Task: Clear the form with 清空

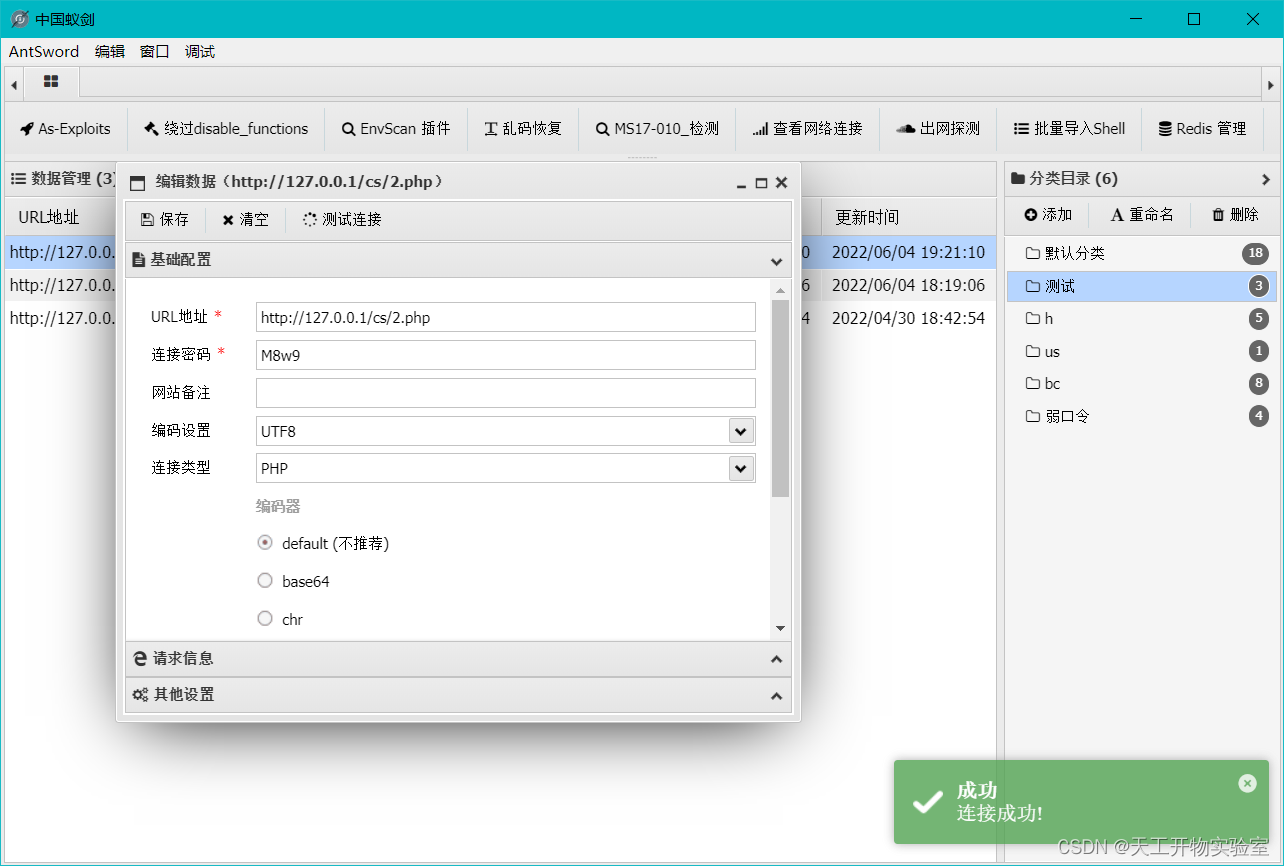Action: pyautogui.click(x=245, y=220)
